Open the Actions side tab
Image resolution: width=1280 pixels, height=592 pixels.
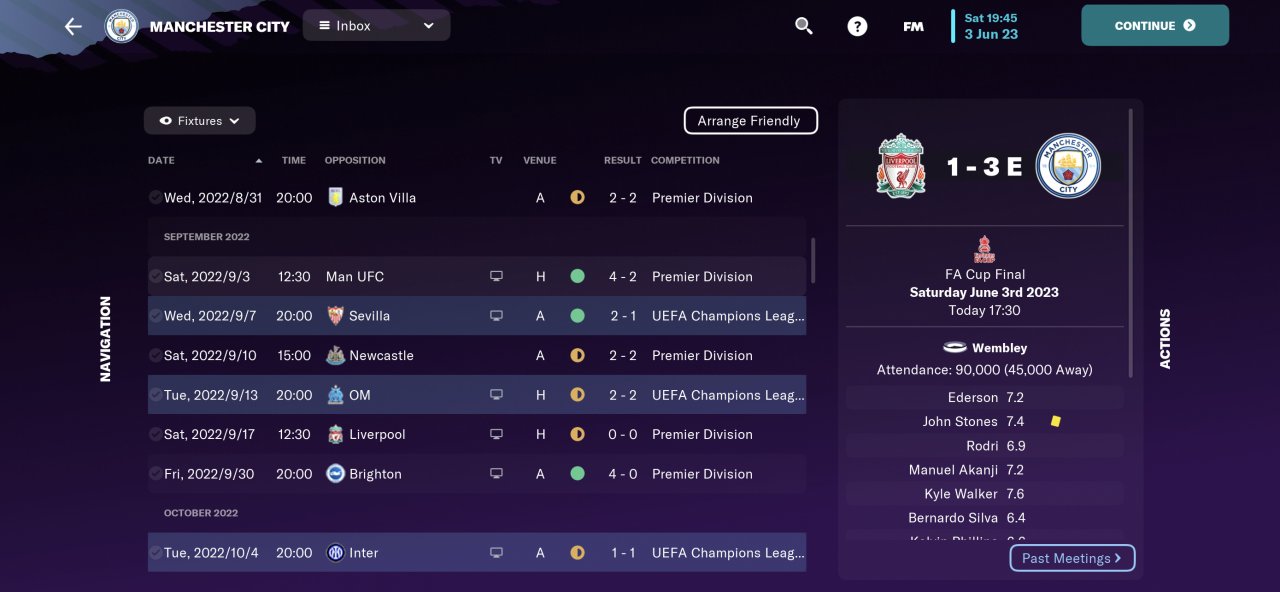[x=1165, y=338]
